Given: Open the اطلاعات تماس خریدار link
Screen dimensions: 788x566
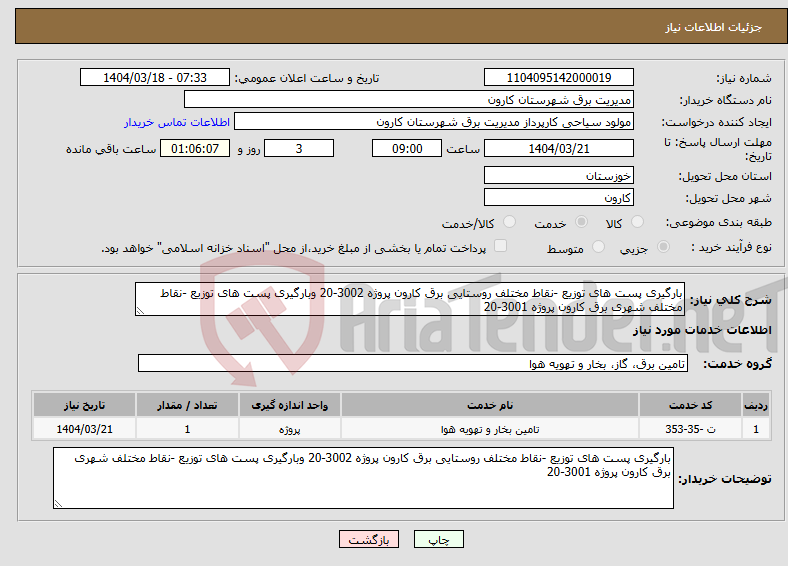Looking at the screenshot, I should (177, 122).
